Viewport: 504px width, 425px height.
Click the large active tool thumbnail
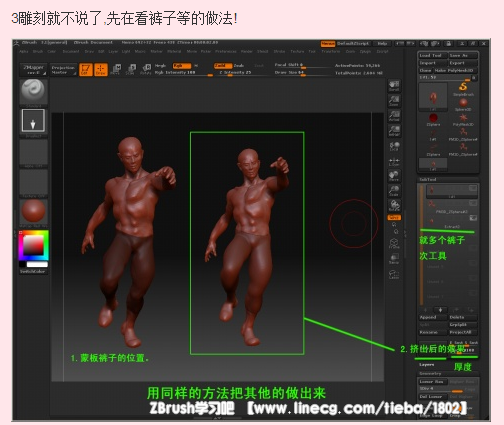(x=433, y=97)
